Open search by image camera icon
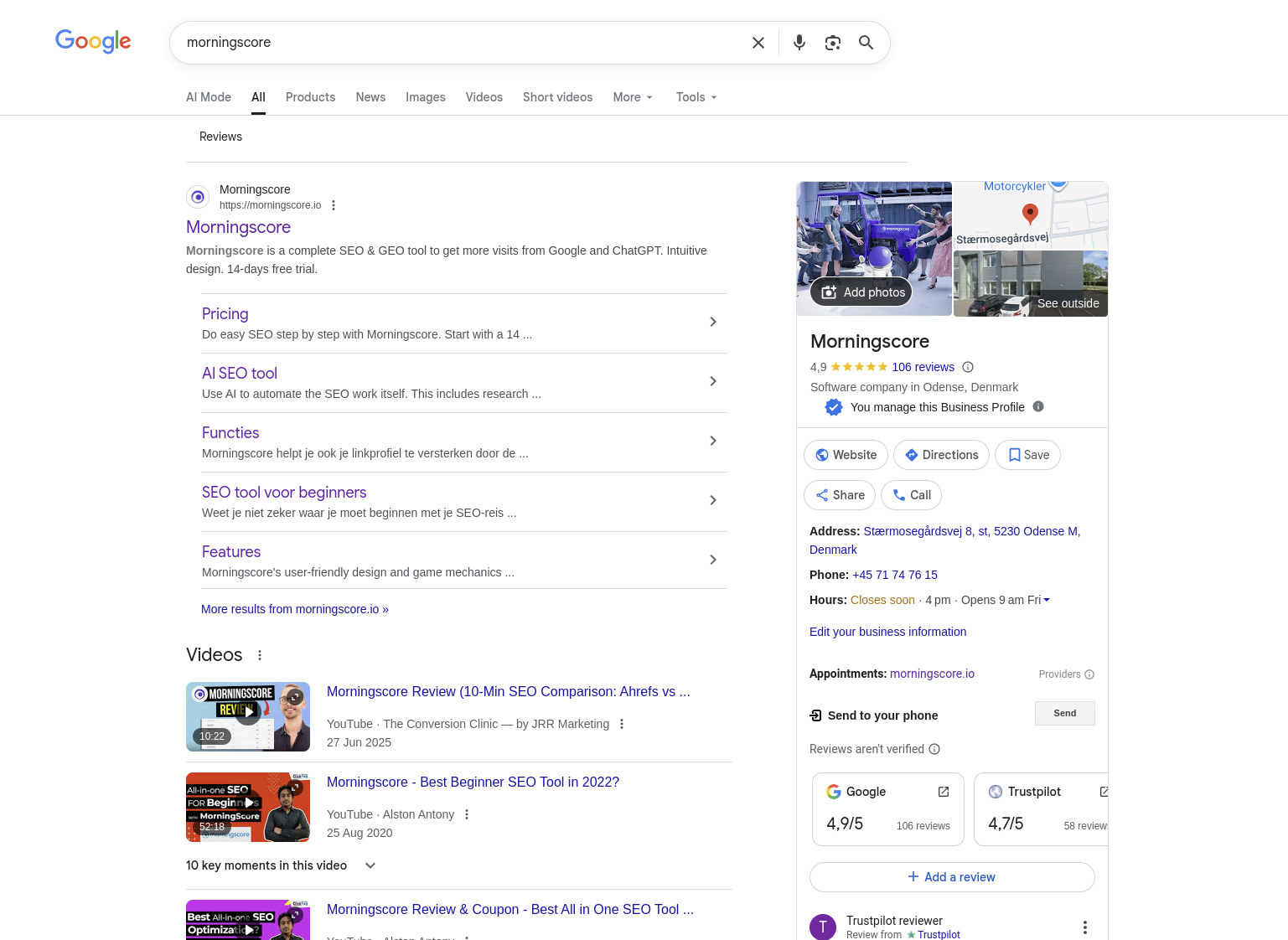Image resolution: width=1288 pixels, height=940 pixels. [832, 43]
